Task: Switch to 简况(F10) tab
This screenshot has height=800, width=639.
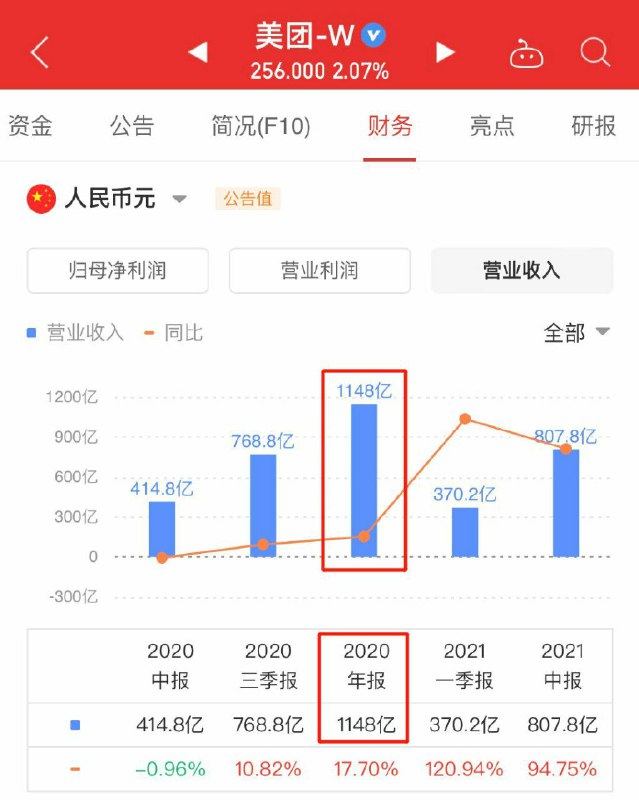Action: coord(261,126)
